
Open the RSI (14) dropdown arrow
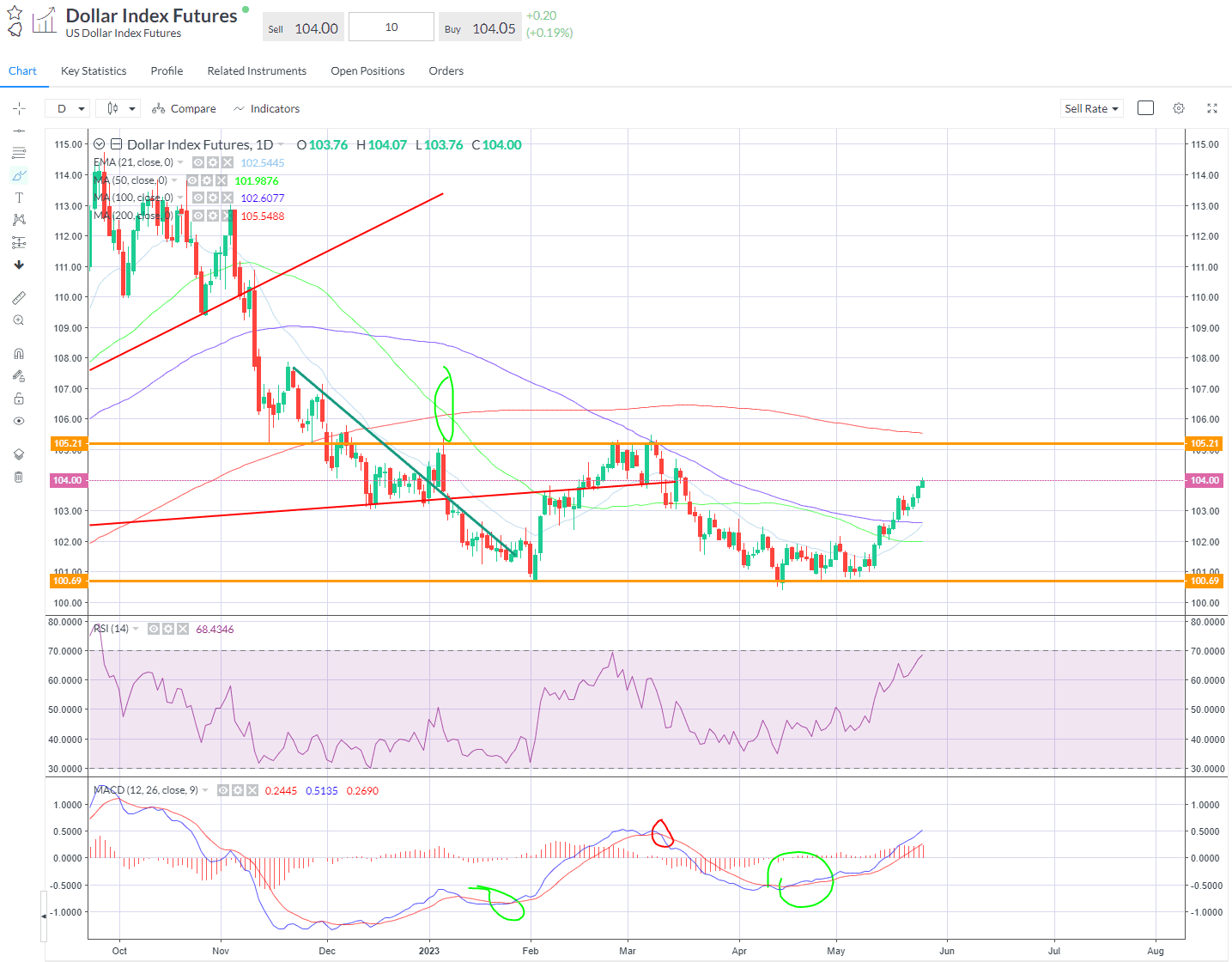tap(136, 629)
